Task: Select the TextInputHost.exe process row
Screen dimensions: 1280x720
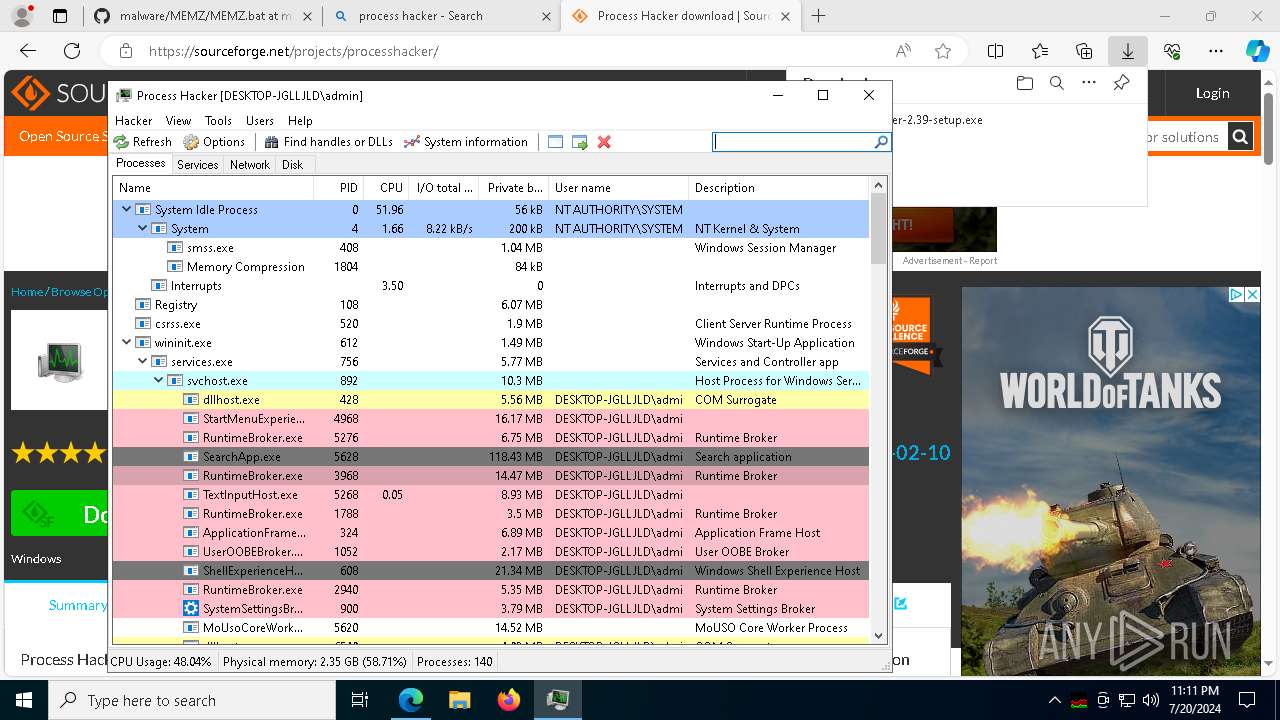Action: pyautogui.click(x=491, y=494)
